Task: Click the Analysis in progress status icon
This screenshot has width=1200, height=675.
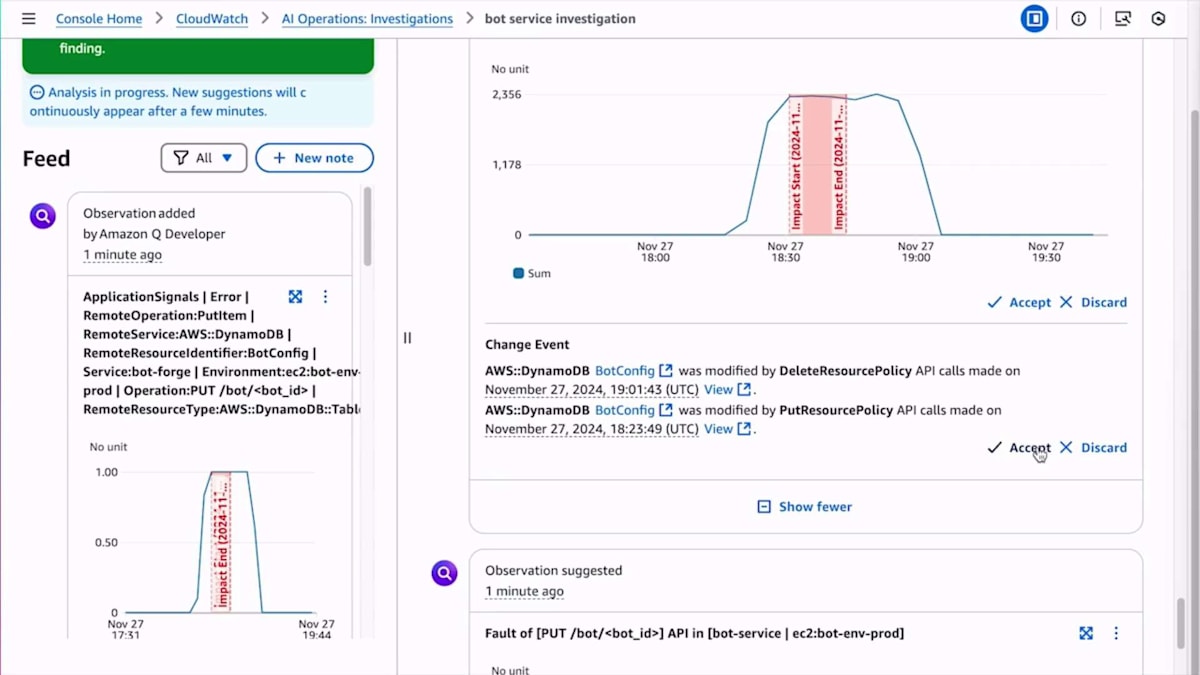Action: 37,92
